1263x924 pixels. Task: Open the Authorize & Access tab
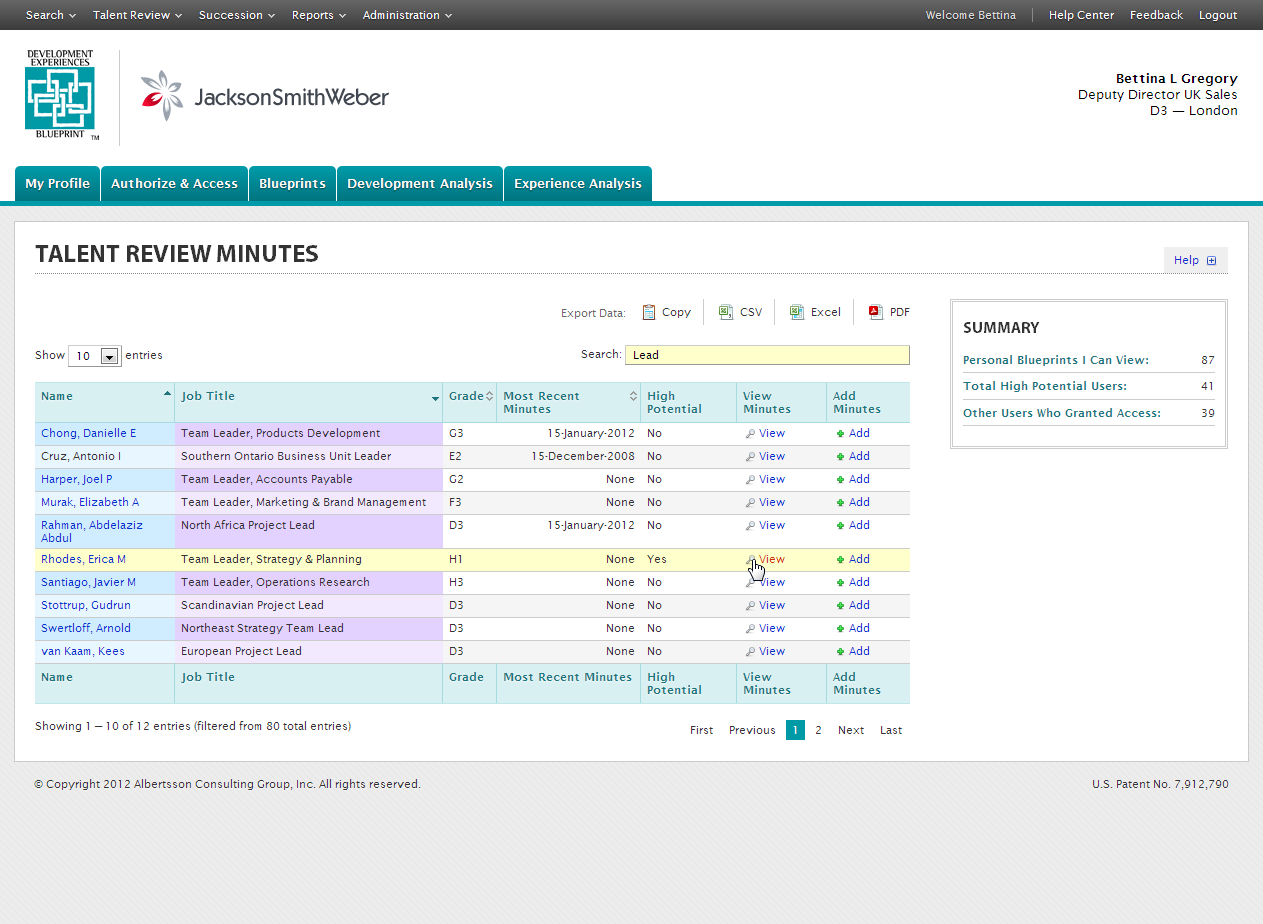(174, 184)
